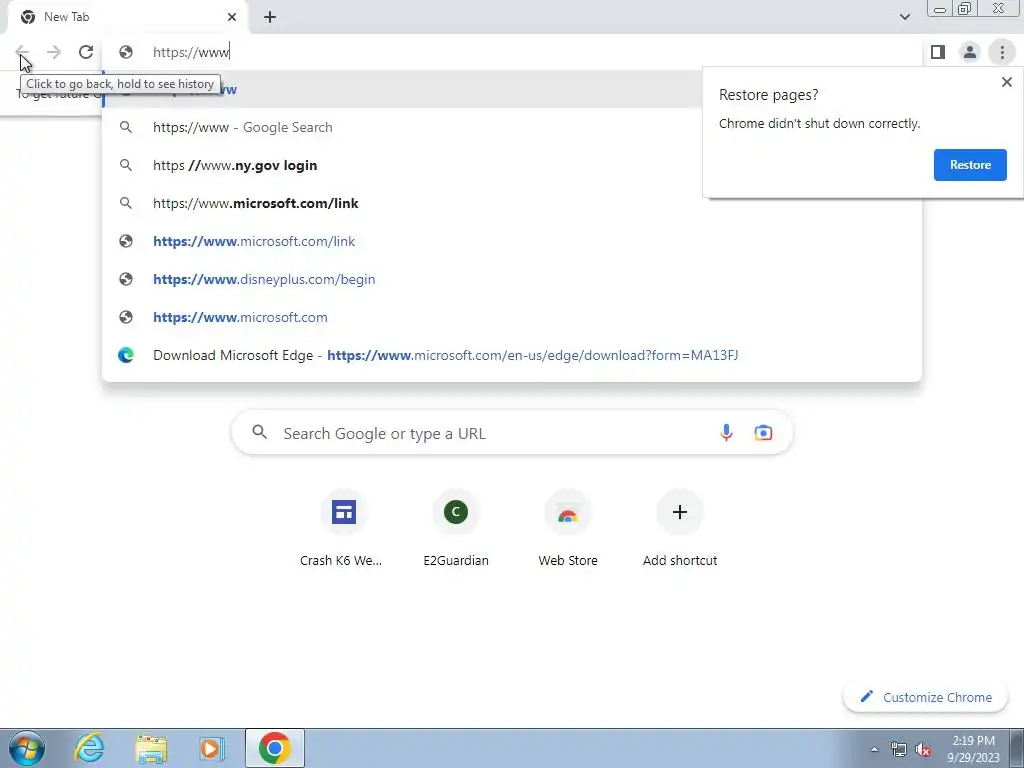
Task: Launch Internet Explorer from taskbar
Action: tap(89, 748)
